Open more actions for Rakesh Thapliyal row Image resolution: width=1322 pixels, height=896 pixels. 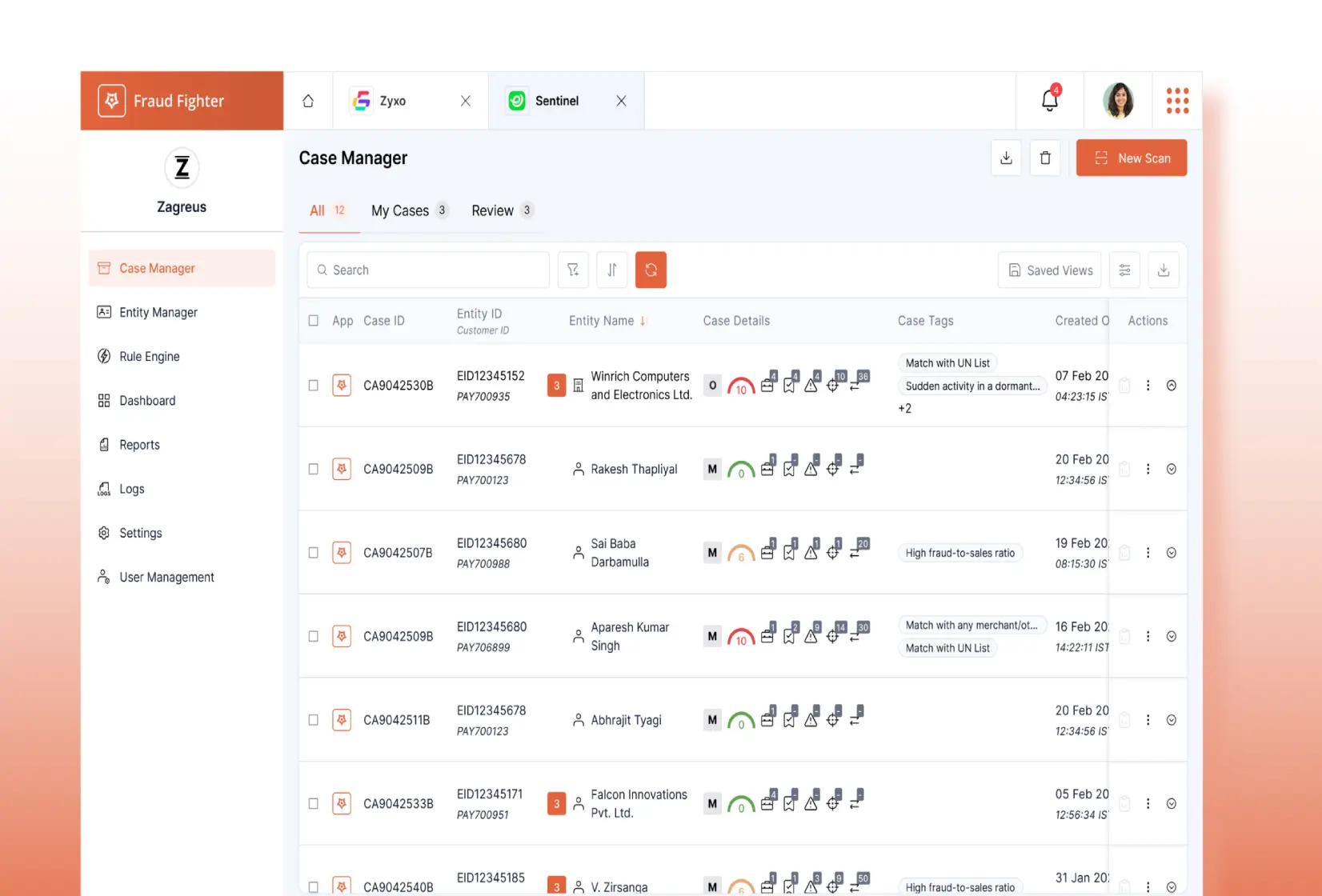[1148, 469]
